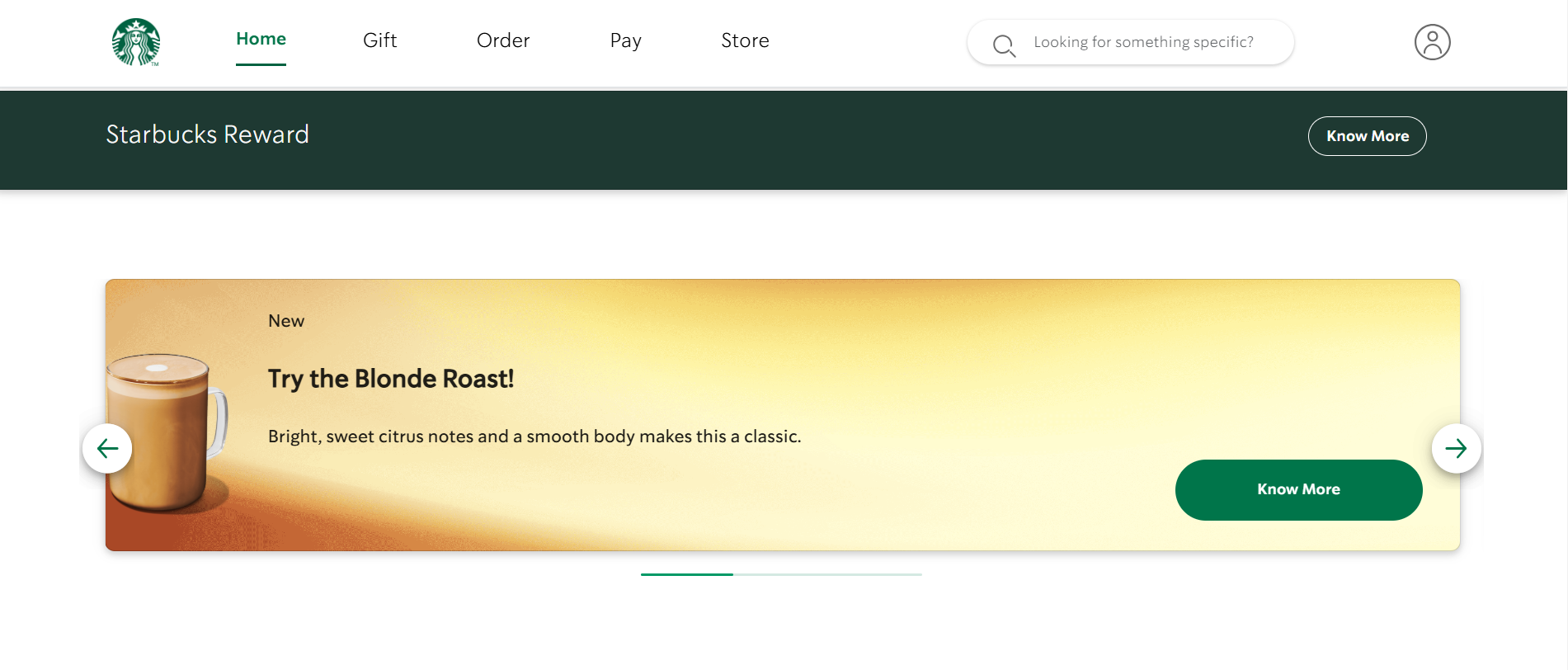Click Know More in Starbucks Reward banner
This screenshot has width=1568, height=670.
coord(1367,136)
